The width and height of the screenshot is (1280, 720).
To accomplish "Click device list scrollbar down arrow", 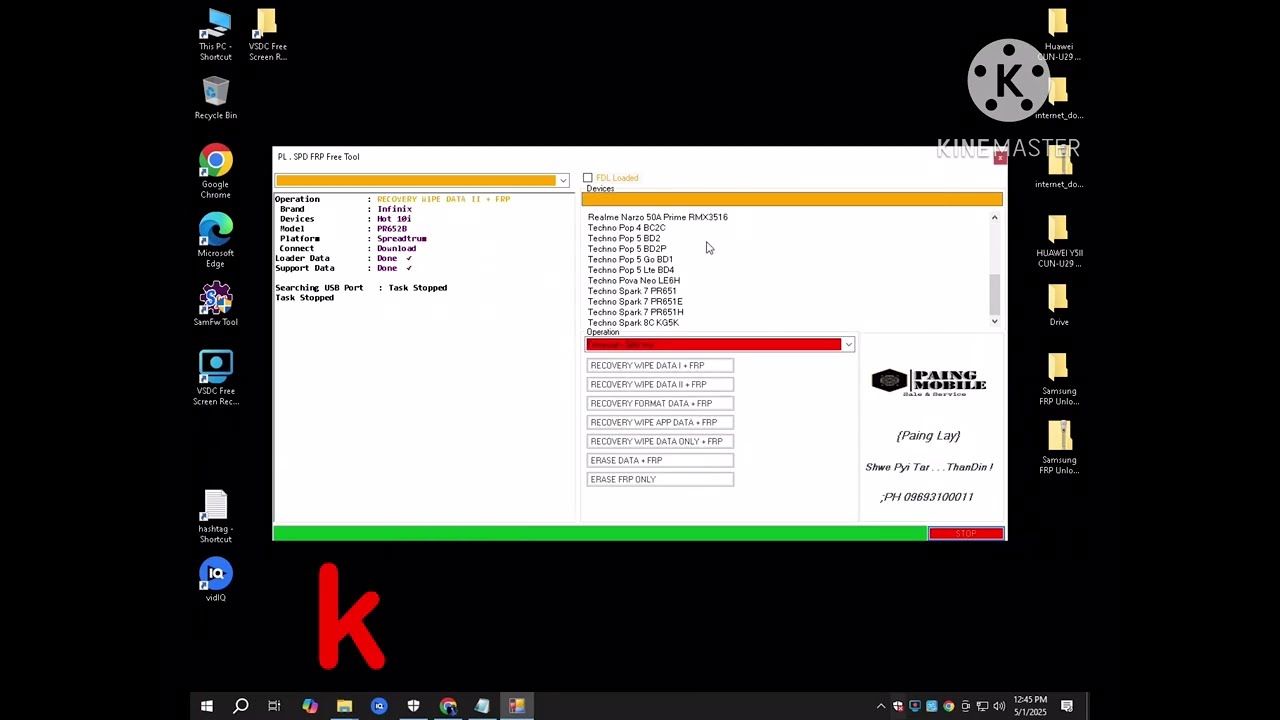I will tap(994, 321).
